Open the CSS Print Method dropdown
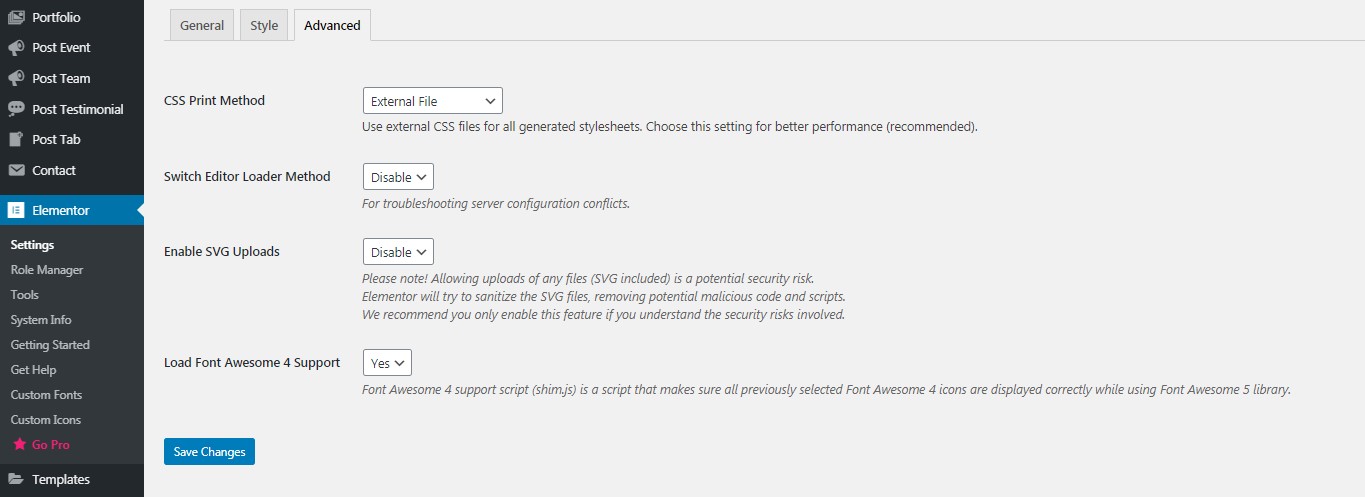The width and height of the screenshot is (1365, 497). pyautogui.click(x=432, y=101)
